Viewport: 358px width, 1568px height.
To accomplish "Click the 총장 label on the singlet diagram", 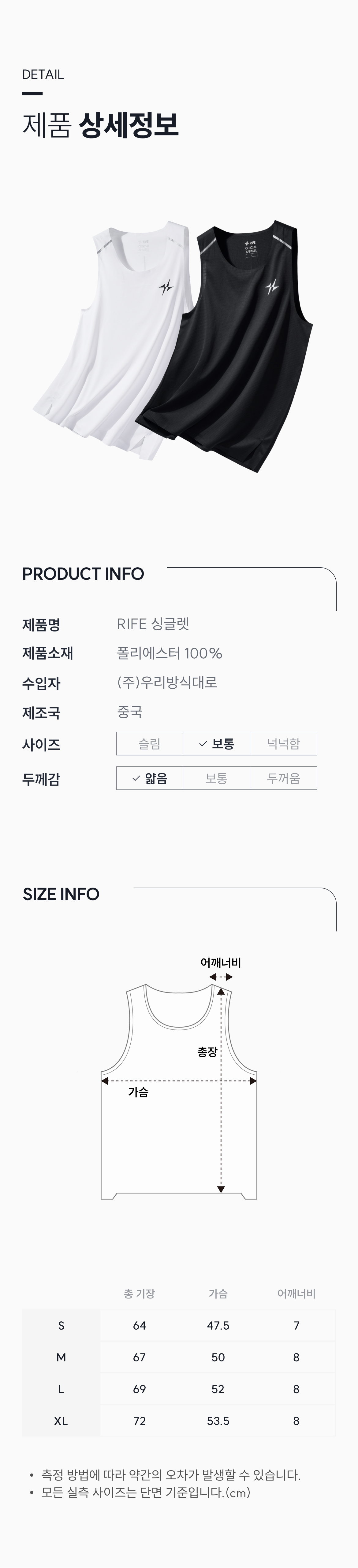I will pyautogui.click(x=207, y=1051).
